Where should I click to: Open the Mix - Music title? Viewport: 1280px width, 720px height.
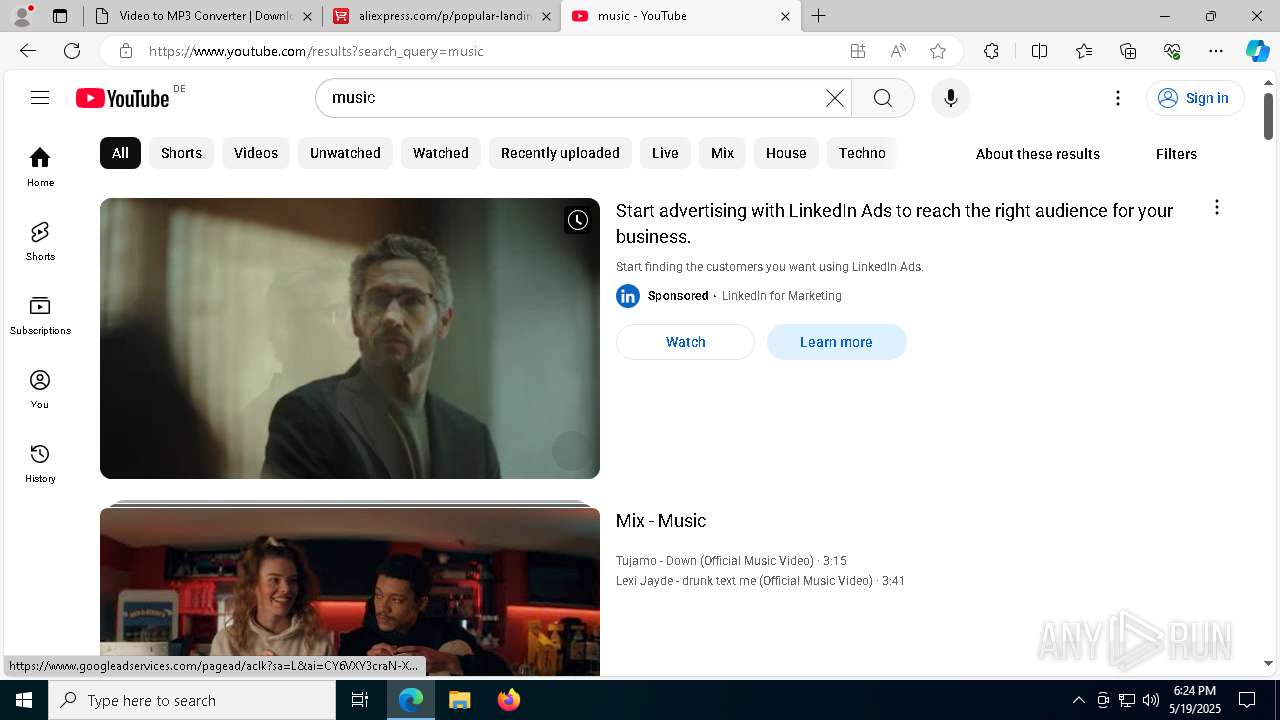(661, 521)
